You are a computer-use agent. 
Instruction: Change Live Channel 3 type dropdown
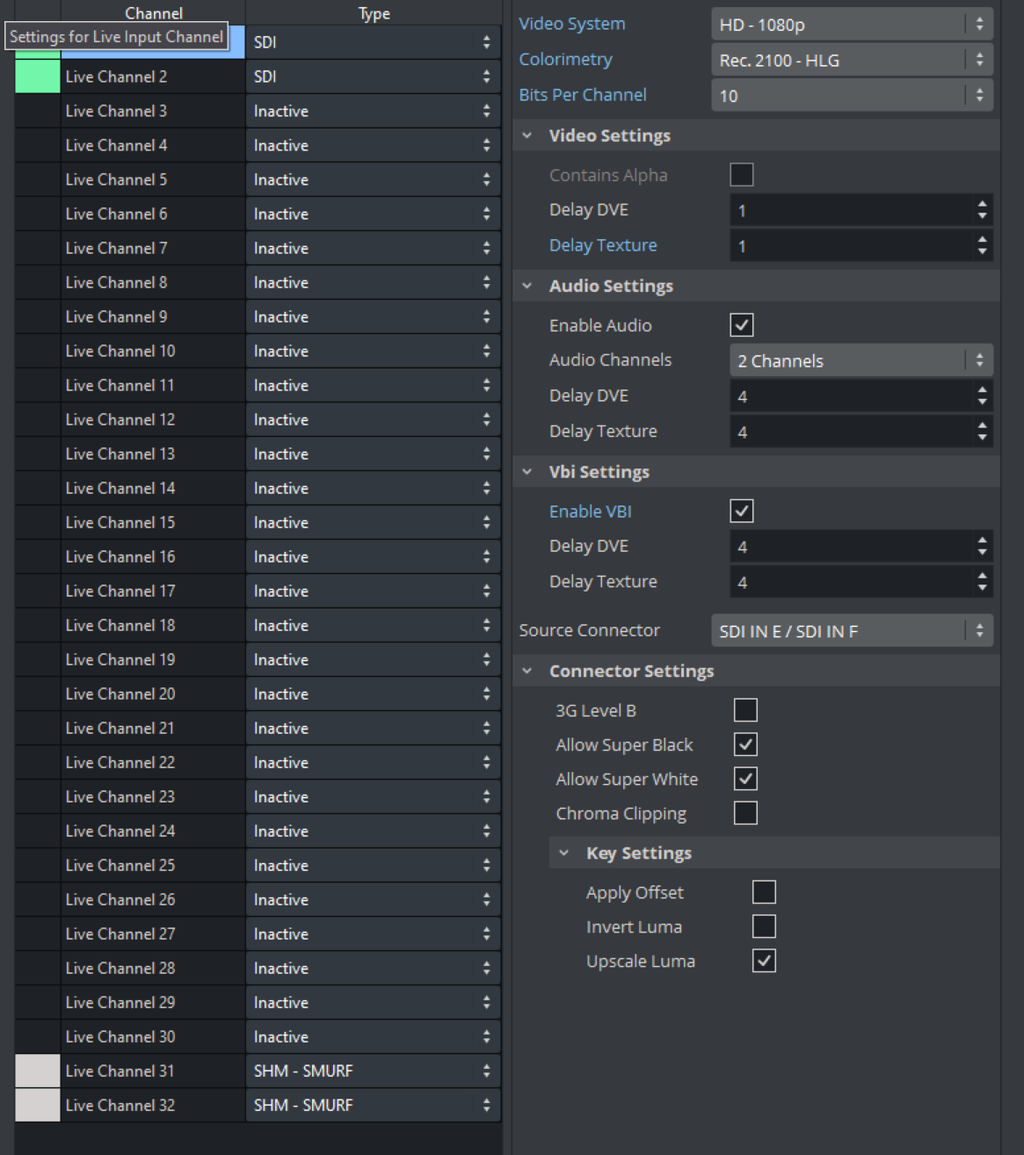372,111
